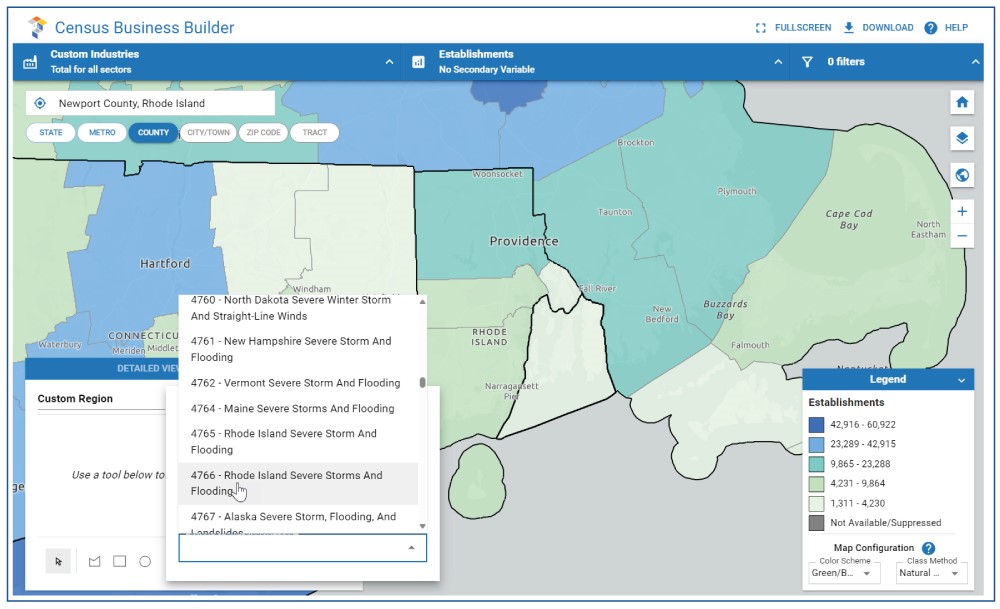
Task: Select the Metro geography level
Action: click(102, 133)
